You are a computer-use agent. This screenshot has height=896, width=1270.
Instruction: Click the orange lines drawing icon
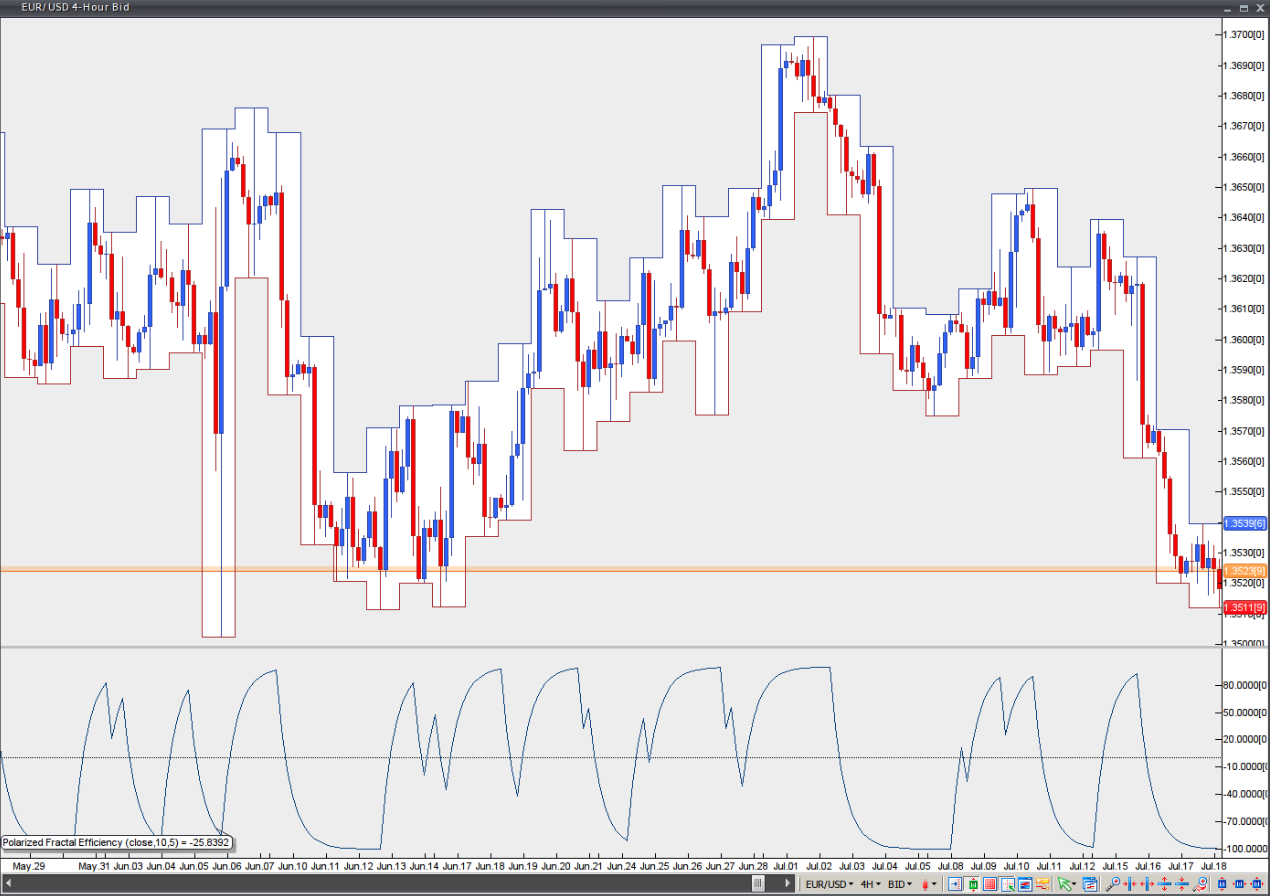(1042, 884)
